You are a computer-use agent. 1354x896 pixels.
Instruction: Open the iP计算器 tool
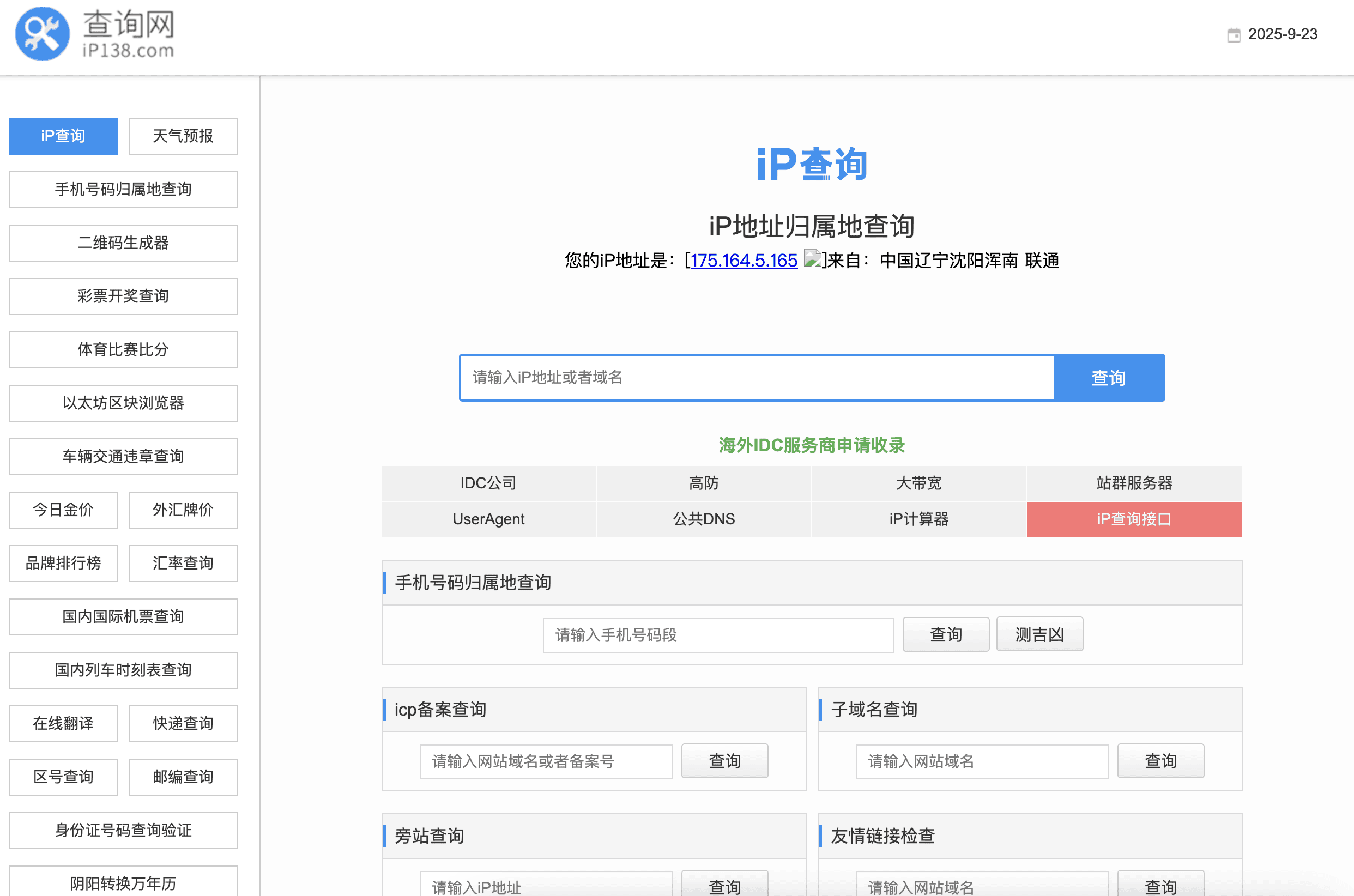pyautogui.click(x=918, y=519)
